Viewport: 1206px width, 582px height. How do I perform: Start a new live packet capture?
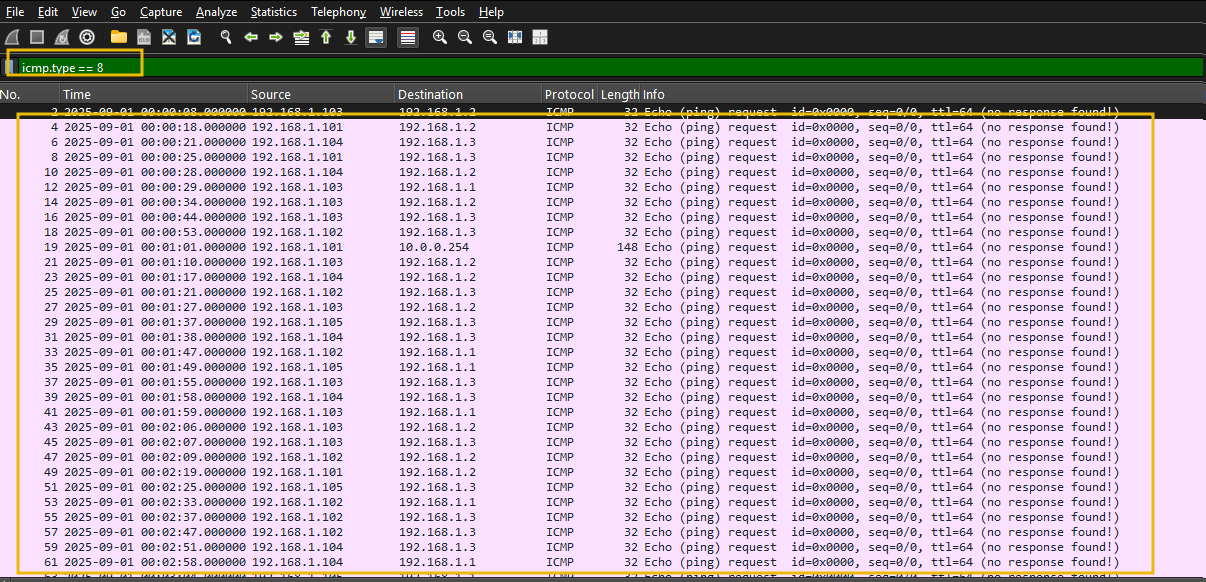point(13,37)
